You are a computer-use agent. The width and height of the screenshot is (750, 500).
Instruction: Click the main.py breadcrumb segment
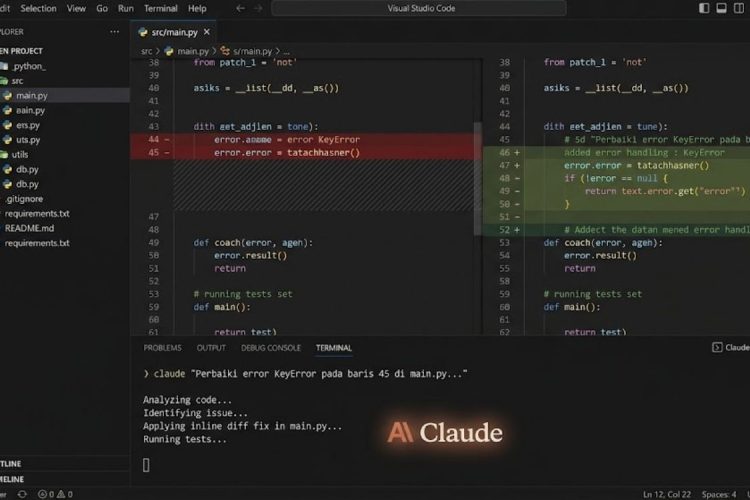[x=193, y=51]
